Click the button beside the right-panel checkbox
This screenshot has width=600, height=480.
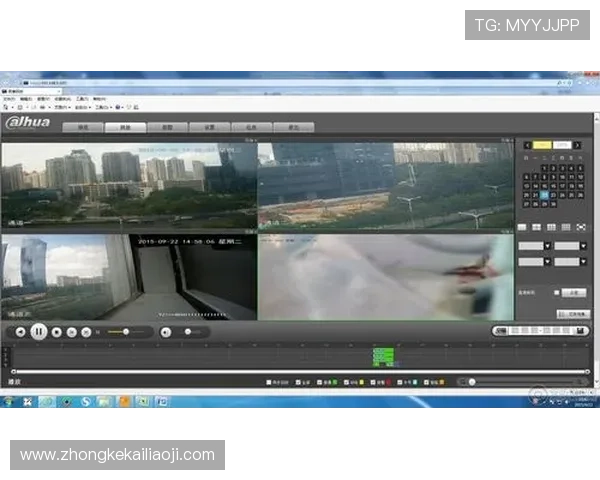point(572,292)
